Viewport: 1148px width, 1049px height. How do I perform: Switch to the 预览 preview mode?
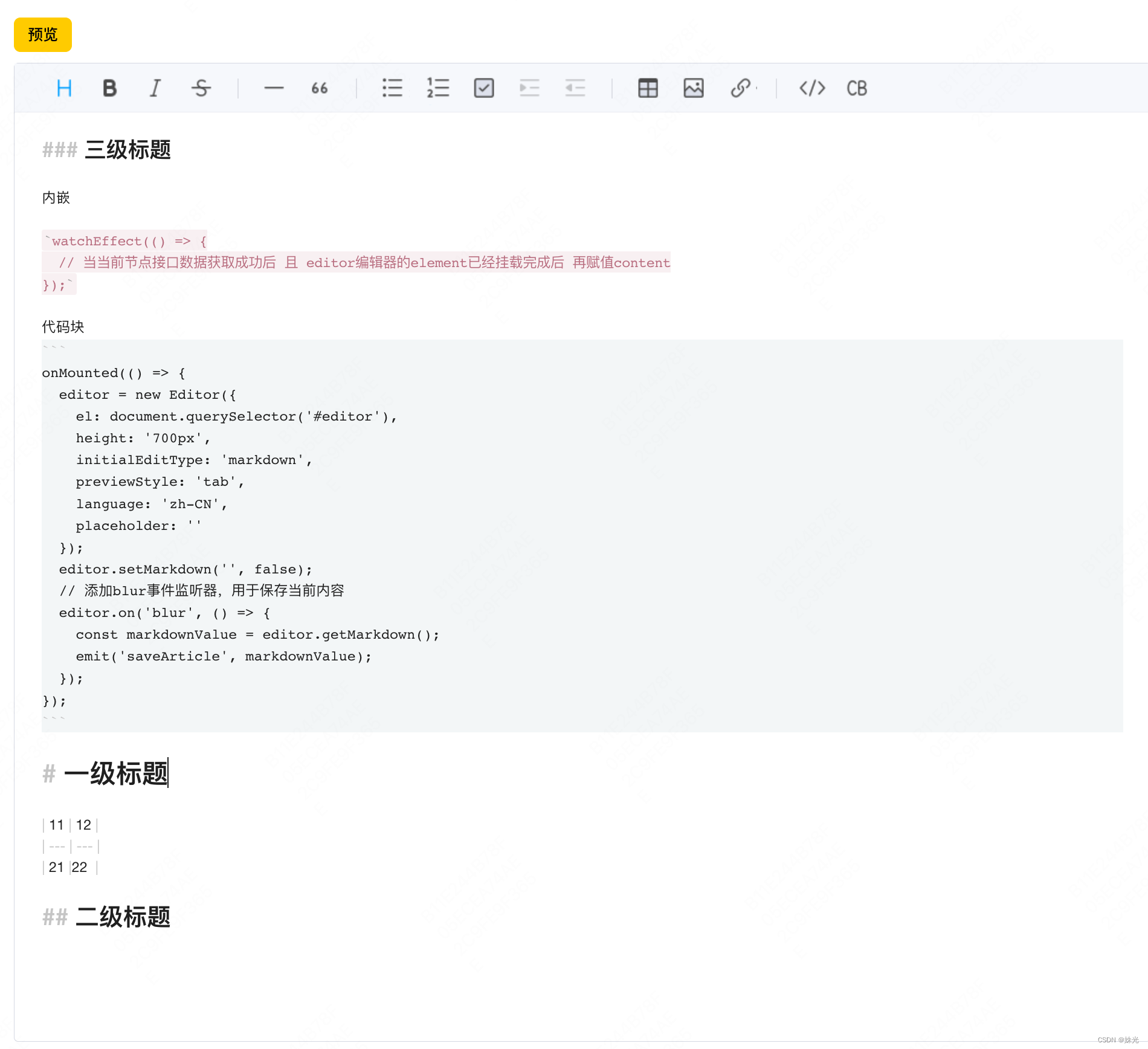[42, 34]
